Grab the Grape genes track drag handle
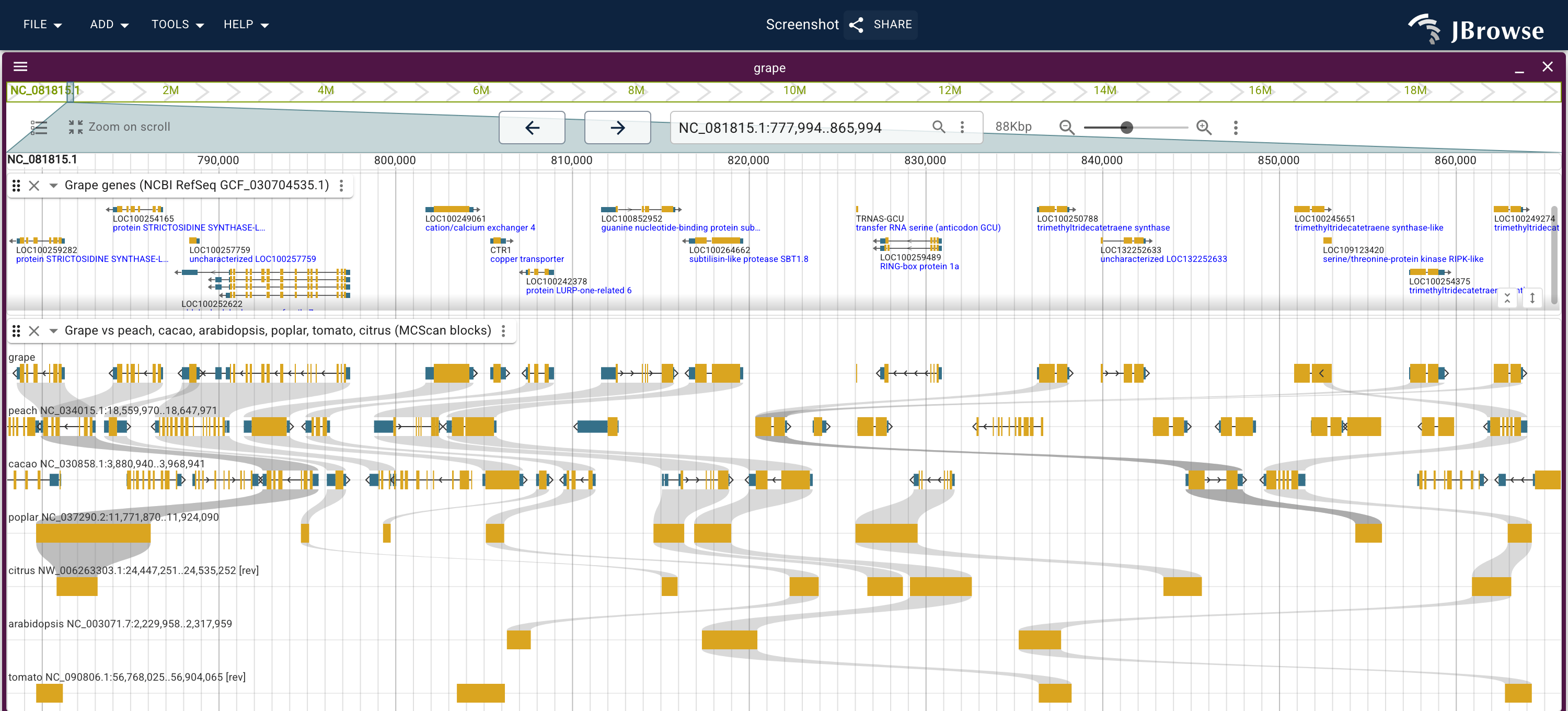 click(x=16, y=186)
